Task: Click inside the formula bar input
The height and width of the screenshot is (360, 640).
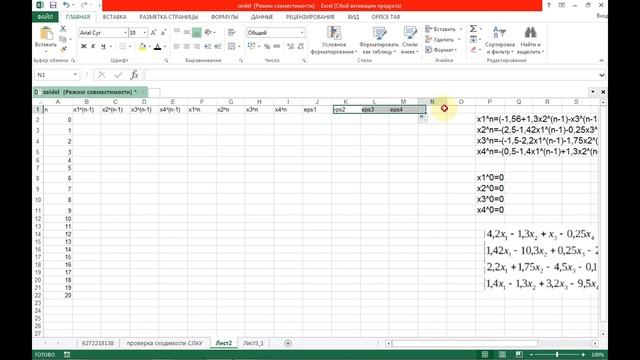Action: pyautogui.click(x=371, y=75)
